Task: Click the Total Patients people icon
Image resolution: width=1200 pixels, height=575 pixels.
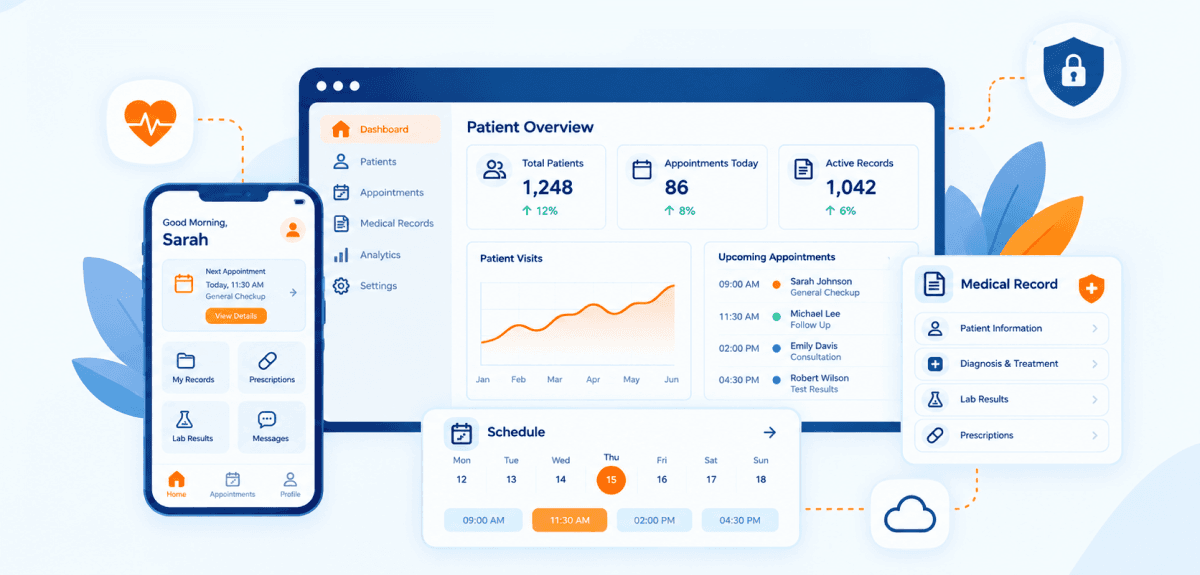Action: click(494, 169)
